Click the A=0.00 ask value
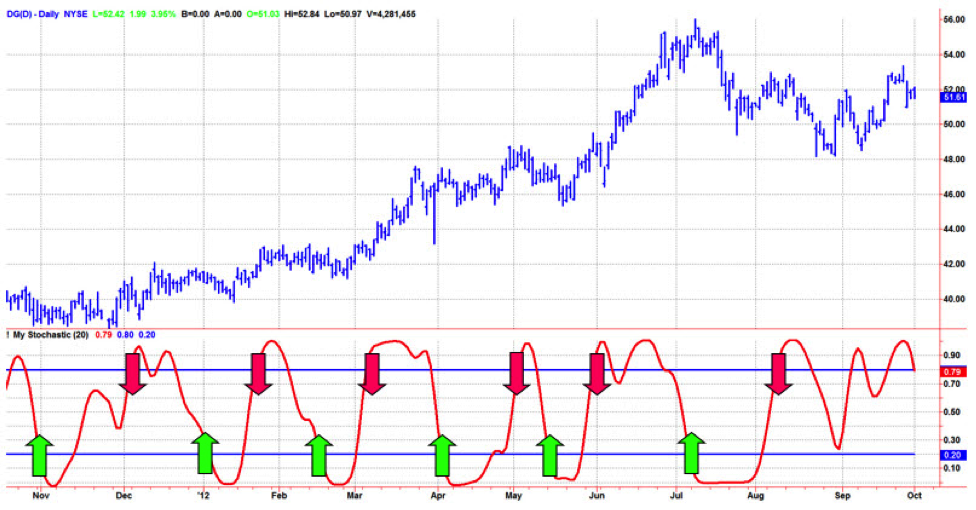This screenshot has height=510, width=976. tap(227, 14)
